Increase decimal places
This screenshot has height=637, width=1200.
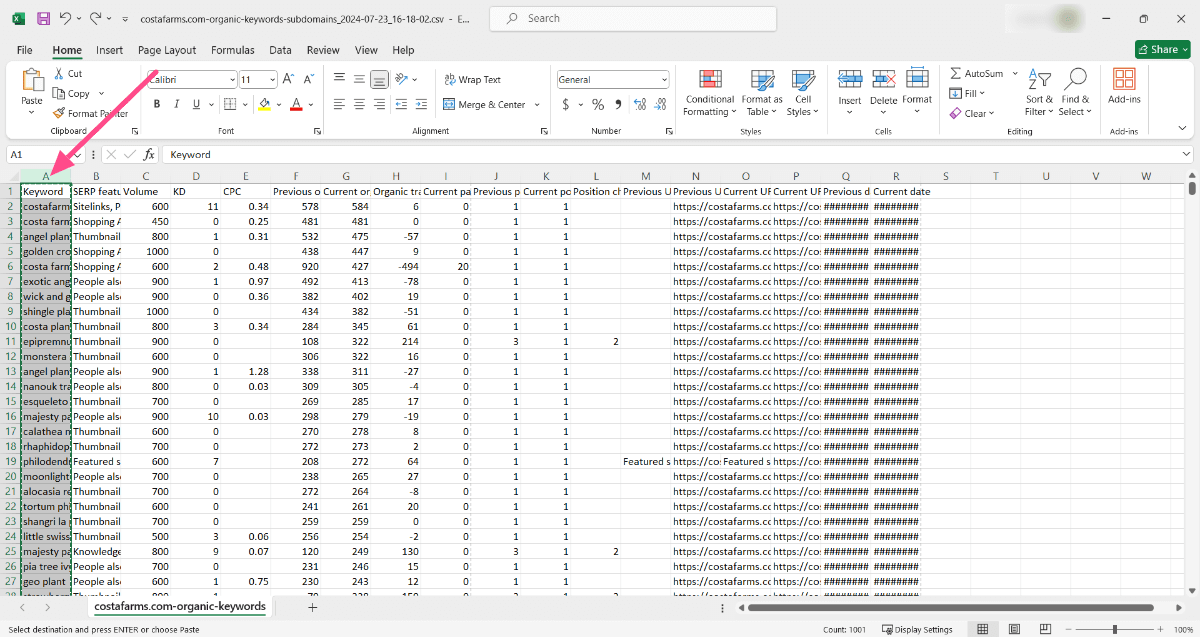pyautogui.click(x=642, y=104)
